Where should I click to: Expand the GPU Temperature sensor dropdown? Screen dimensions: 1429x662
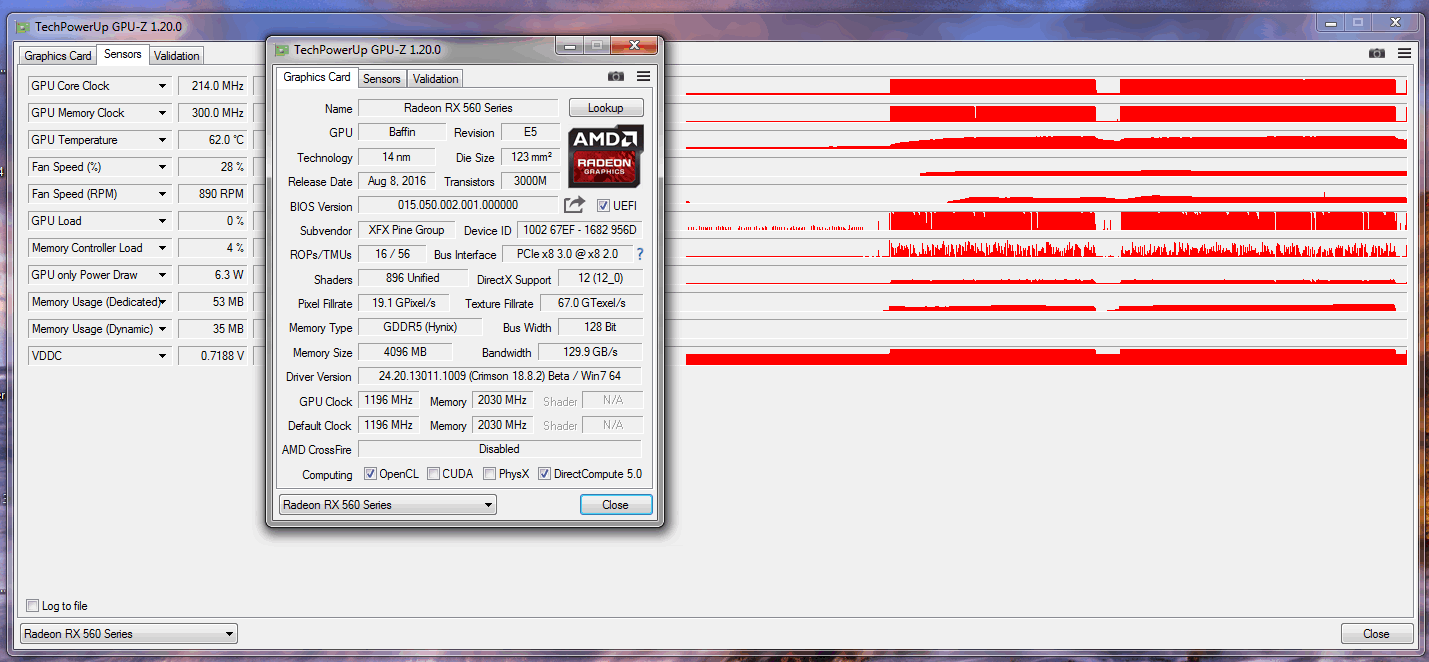(162, 140)
